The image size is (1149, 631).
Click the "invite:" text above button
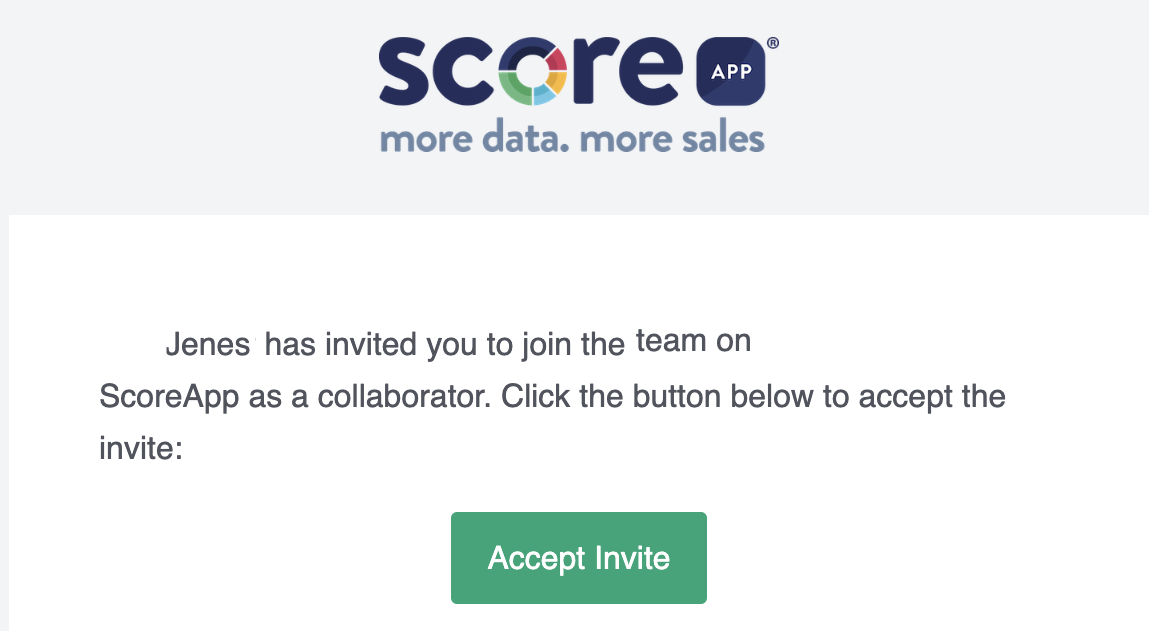pyautogui.click(x=141, y=448)
